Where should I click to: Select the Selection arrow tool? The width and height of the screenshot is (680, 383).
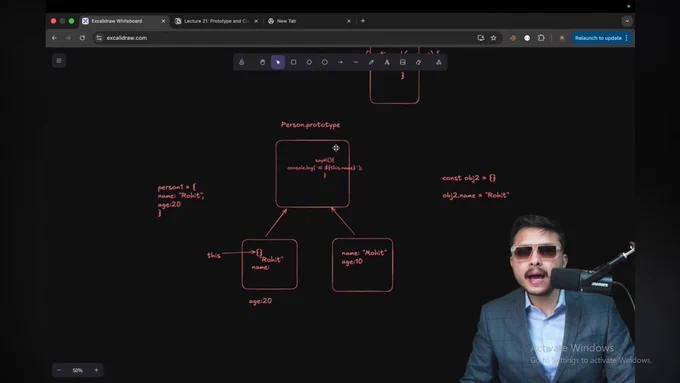pos(278,62)
